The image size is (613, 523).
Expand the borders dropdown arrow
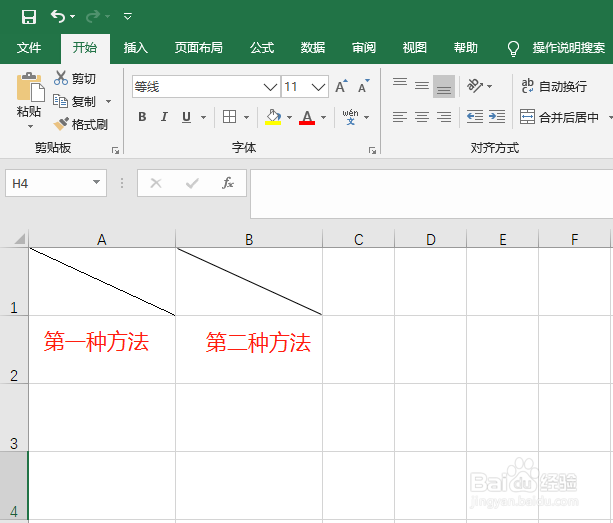[246, 117]
